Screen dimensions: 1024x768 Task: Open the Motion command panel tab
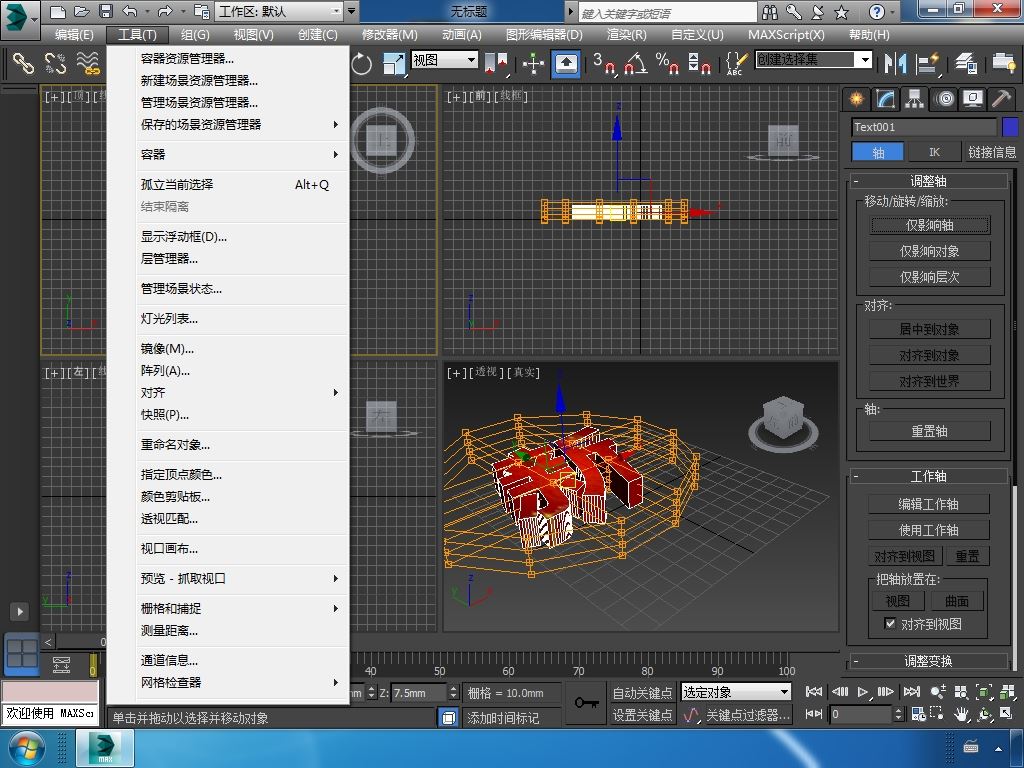pyautogui.click(x=944, y=99)
